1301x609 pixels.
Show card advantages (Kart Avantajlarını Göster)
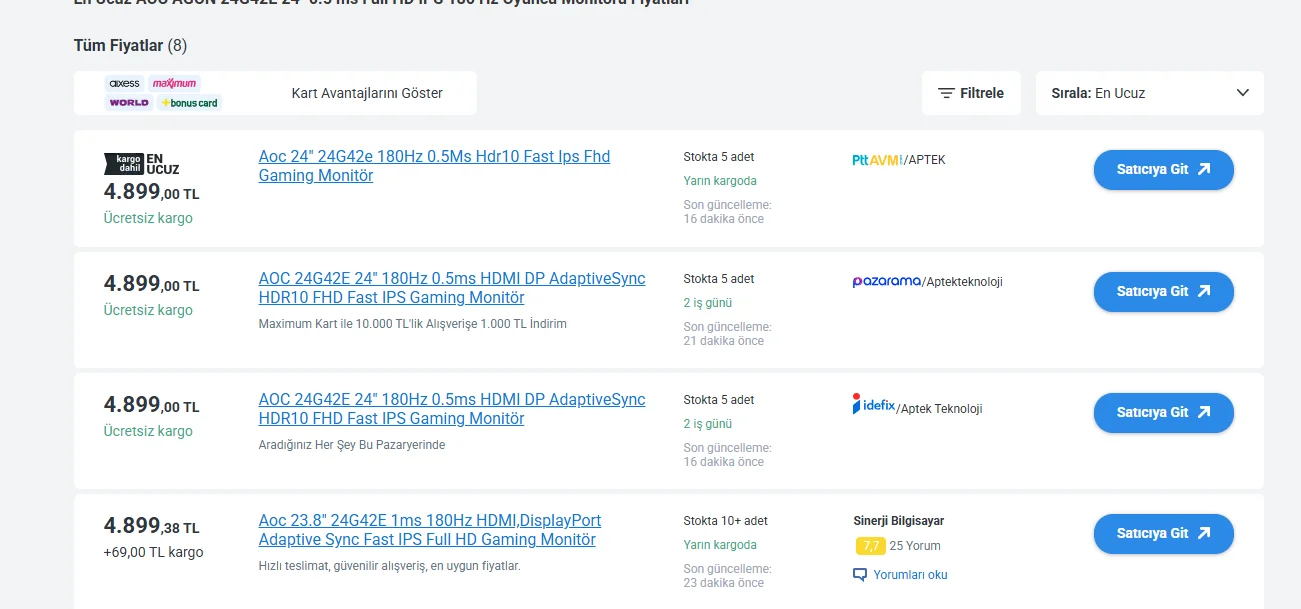pos(367,93)
